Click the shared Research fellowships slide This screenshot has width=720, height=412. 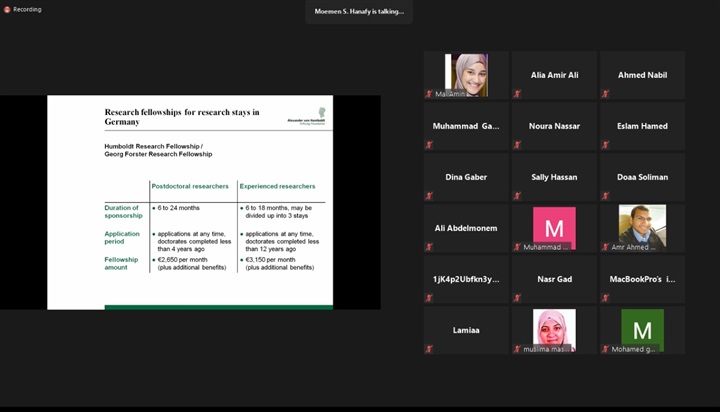(x=190, y=202)
